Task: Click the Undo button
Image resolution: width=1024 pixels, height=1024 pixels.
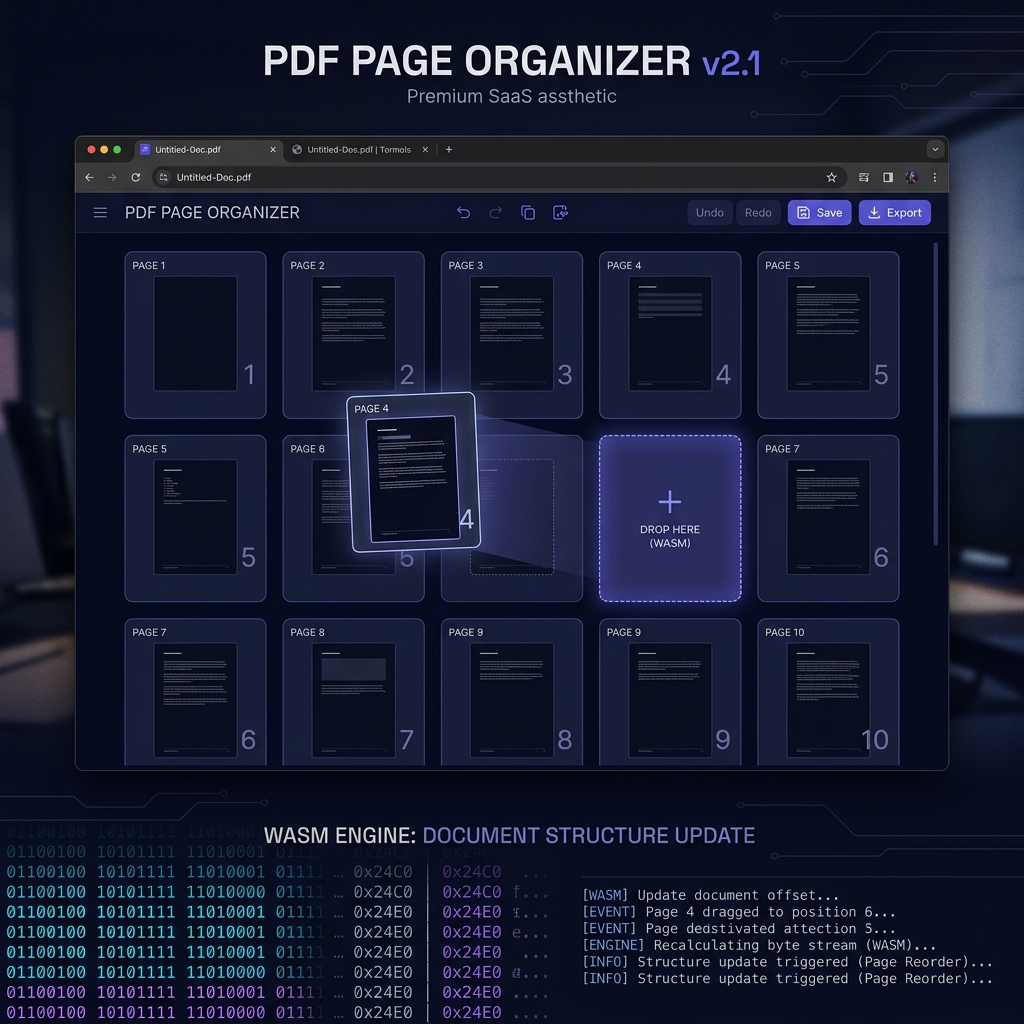Action: tap(709, 213)
